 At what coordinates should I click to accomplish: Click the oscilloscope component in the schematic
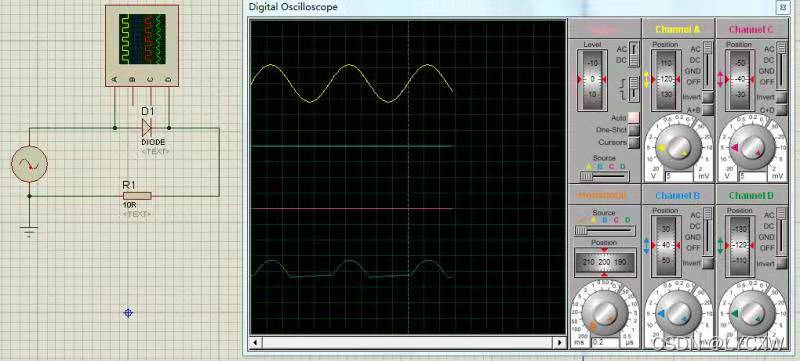(142, 46)
